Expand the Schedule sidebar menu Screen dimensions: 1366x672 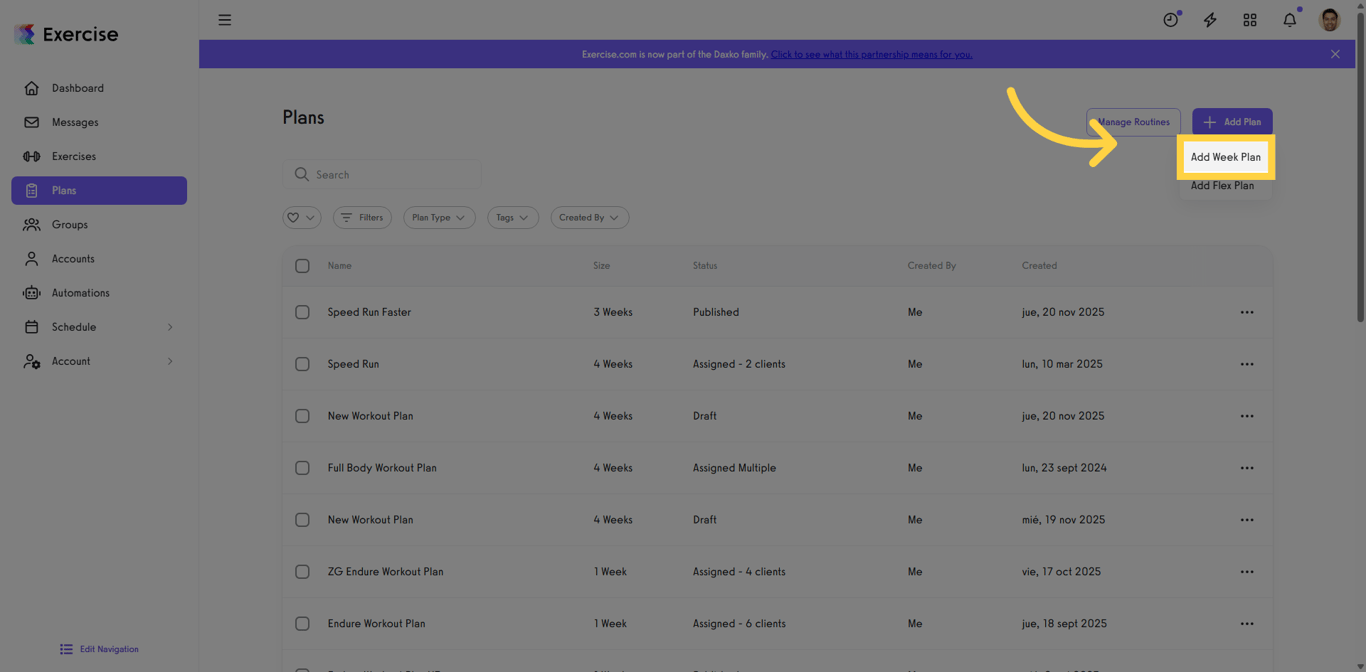[76, 326]
